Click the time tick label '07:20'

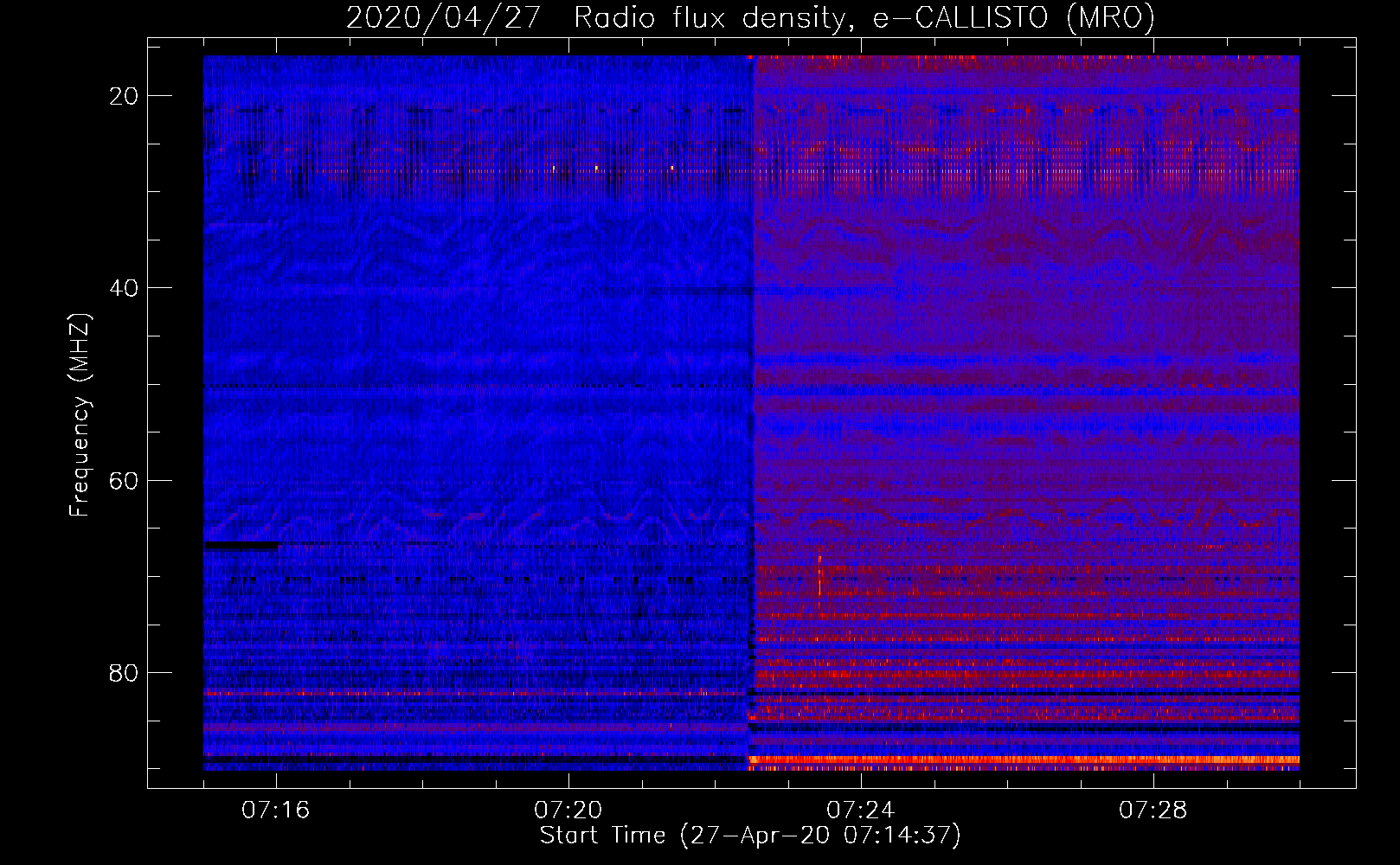[x=568, y=811]
